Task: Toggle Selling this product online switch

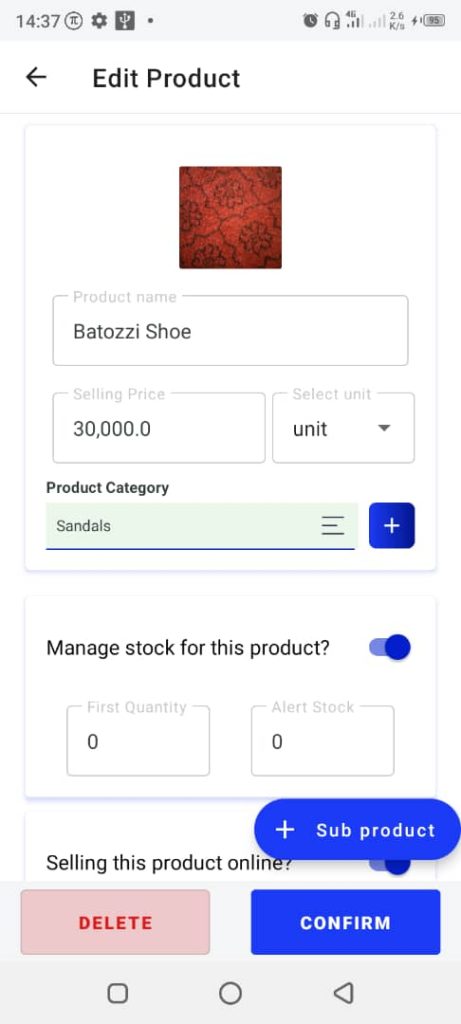Action: pos(390,864)
